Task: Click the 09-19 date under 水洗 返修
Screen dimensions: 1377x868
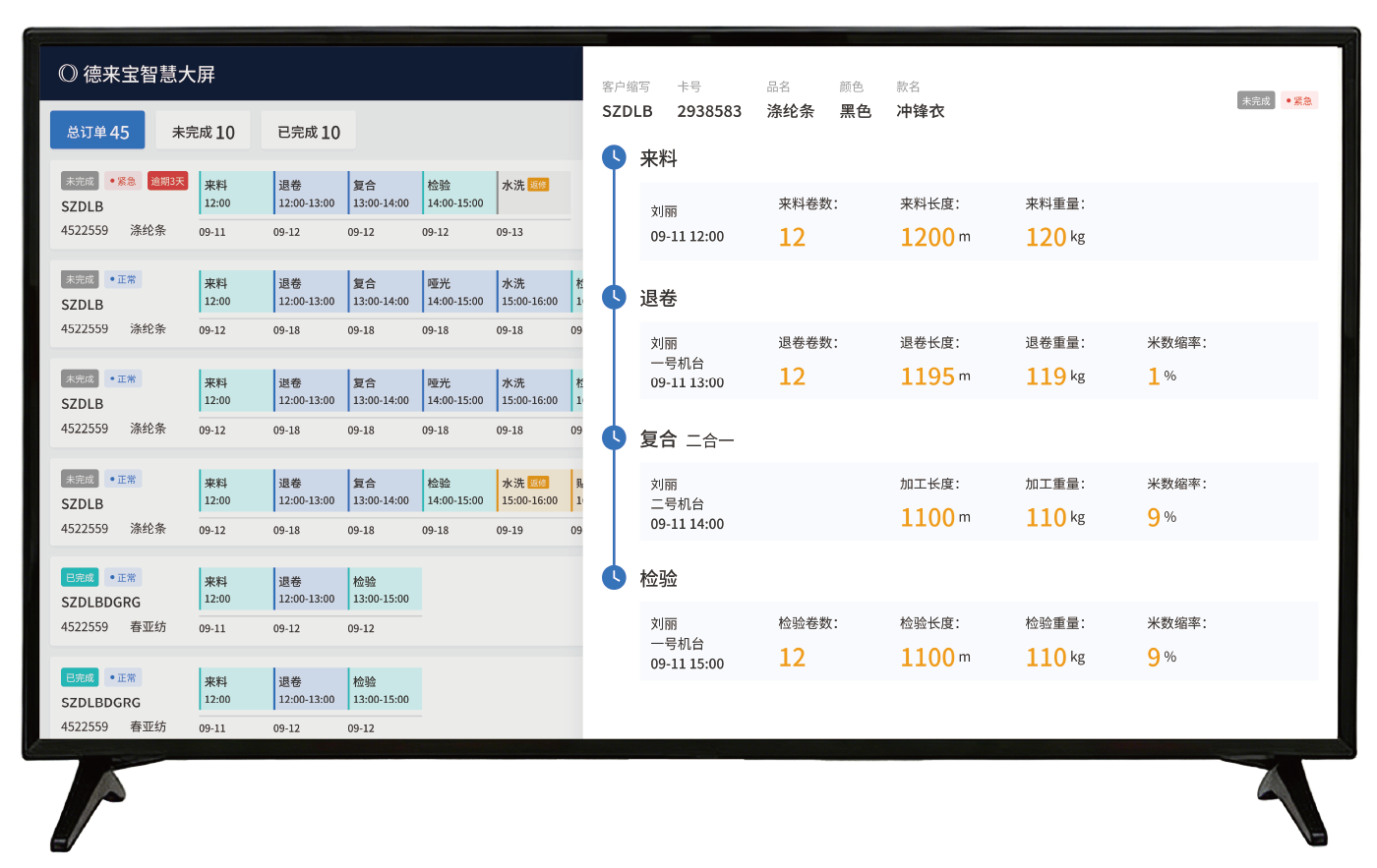Action: (509, 530)
